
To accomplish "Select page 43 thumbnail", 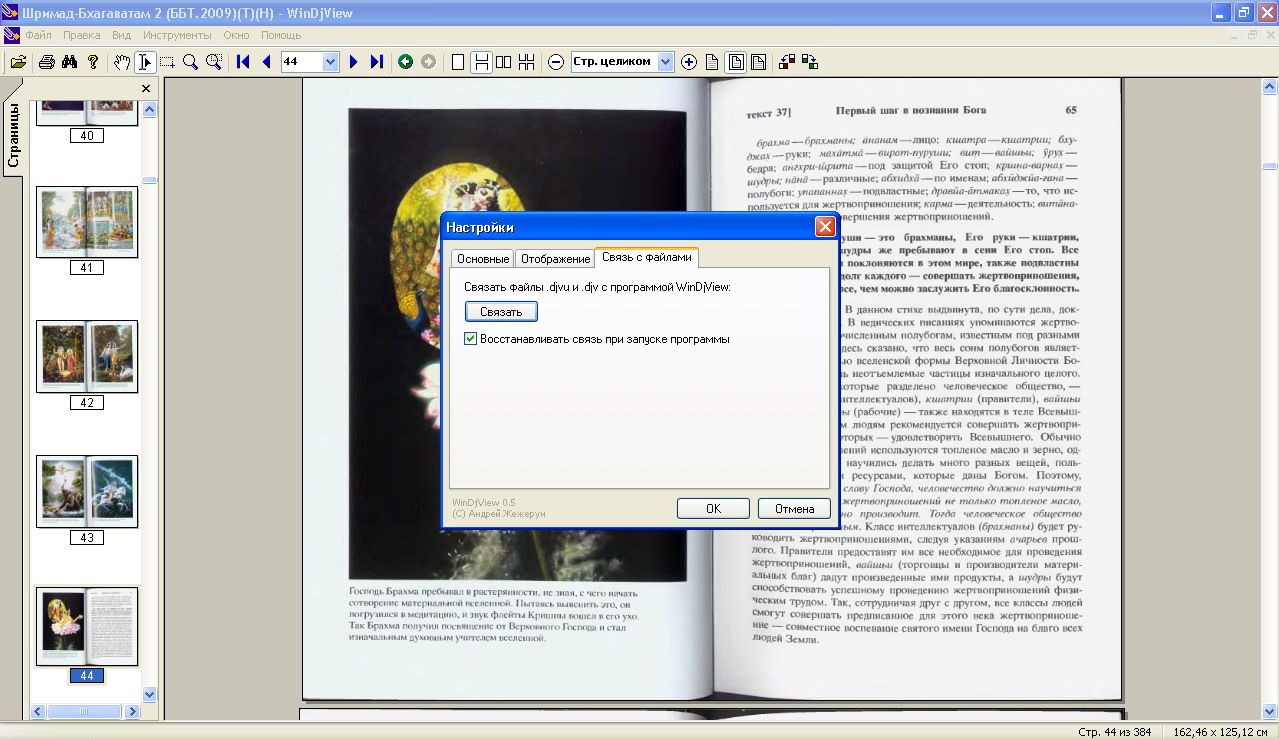I will (x=87, y=492).
